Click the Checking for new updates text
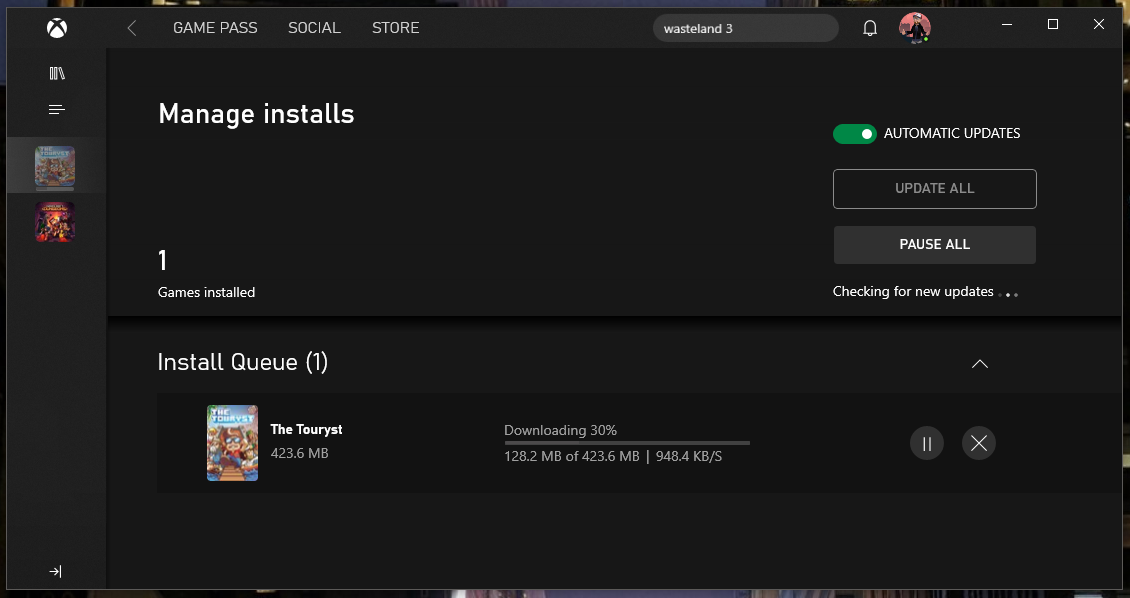 913,292
